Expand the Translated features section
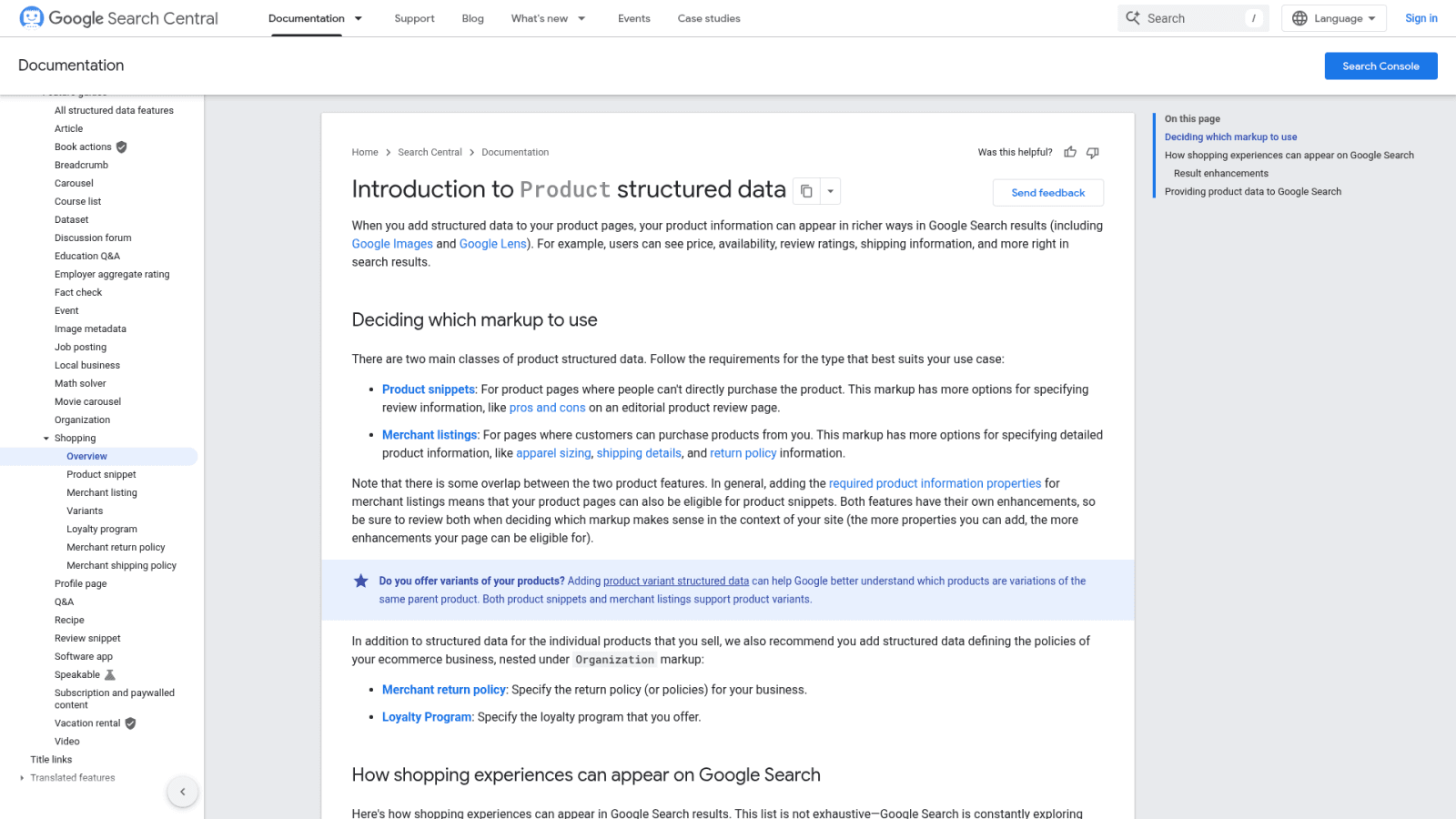 pos(22,778)
